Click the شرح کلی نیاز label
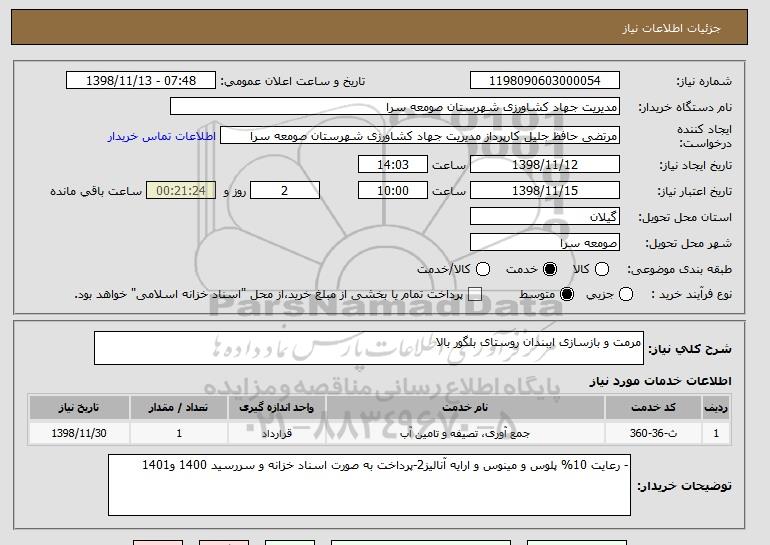 [x=690, y=349]
